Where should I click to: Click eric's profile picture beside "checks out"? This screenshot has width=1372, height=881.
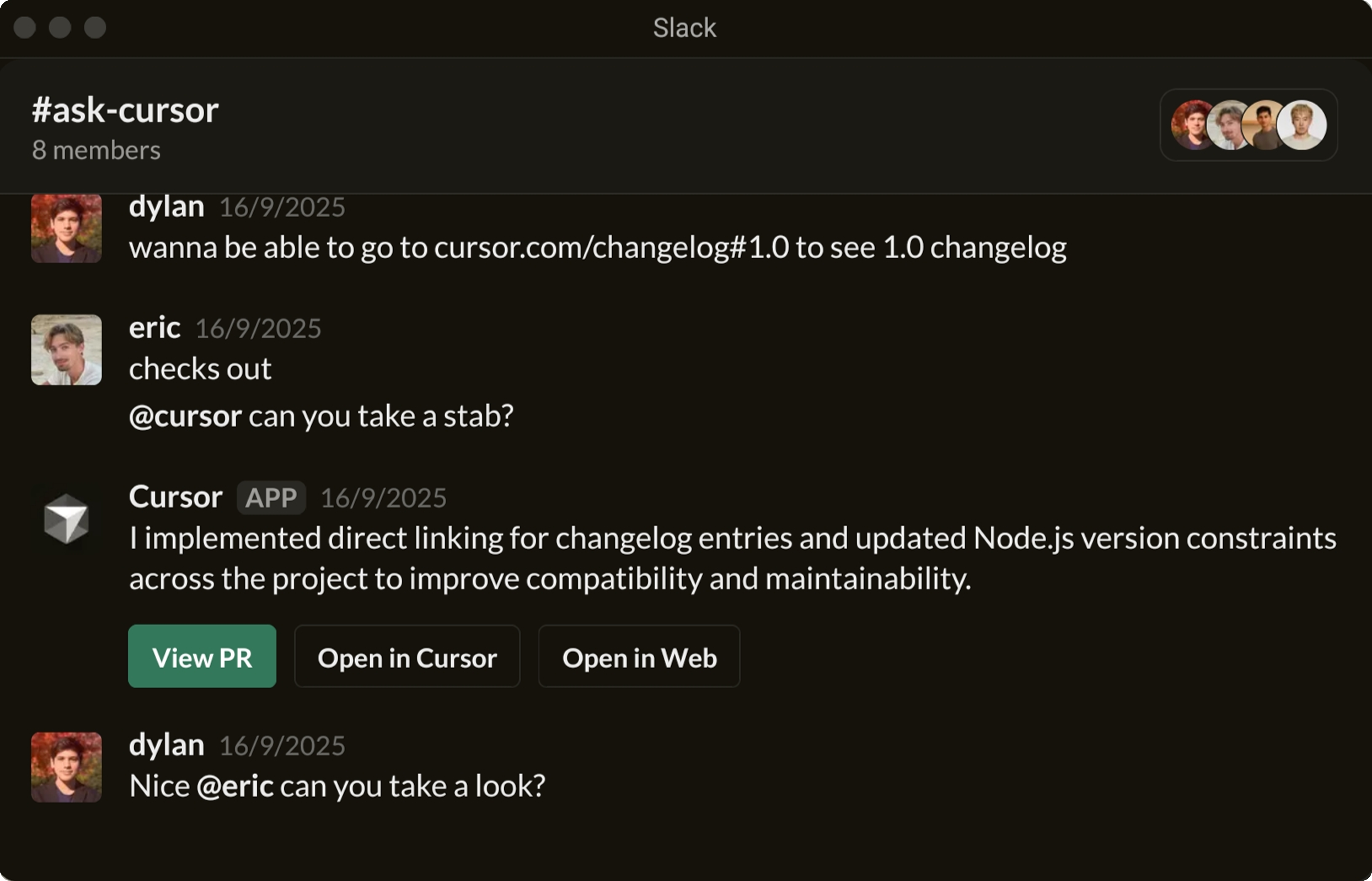66,349
